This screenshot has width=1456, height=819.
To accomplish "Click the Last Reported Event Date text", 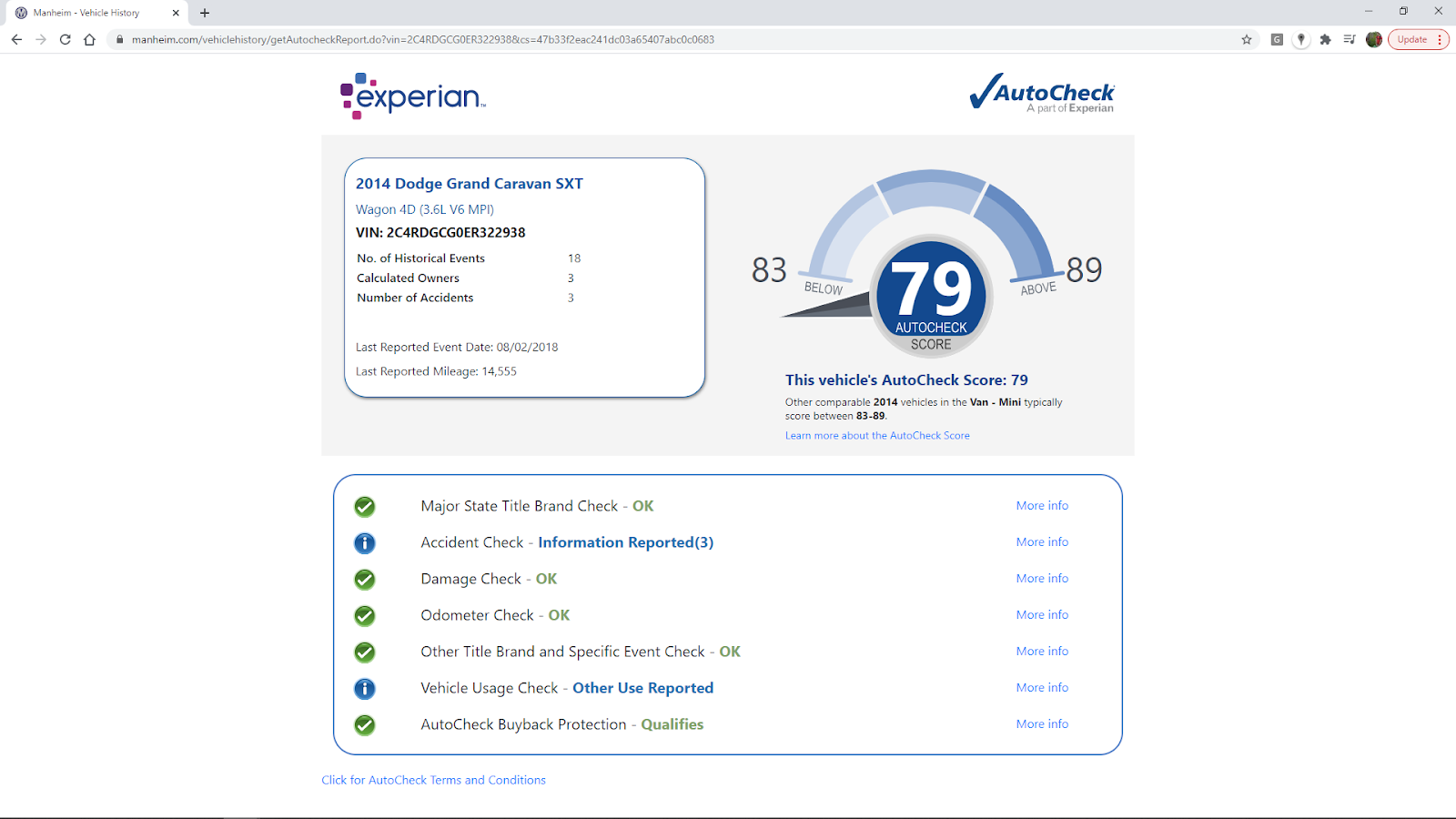I will click(457, 348).
